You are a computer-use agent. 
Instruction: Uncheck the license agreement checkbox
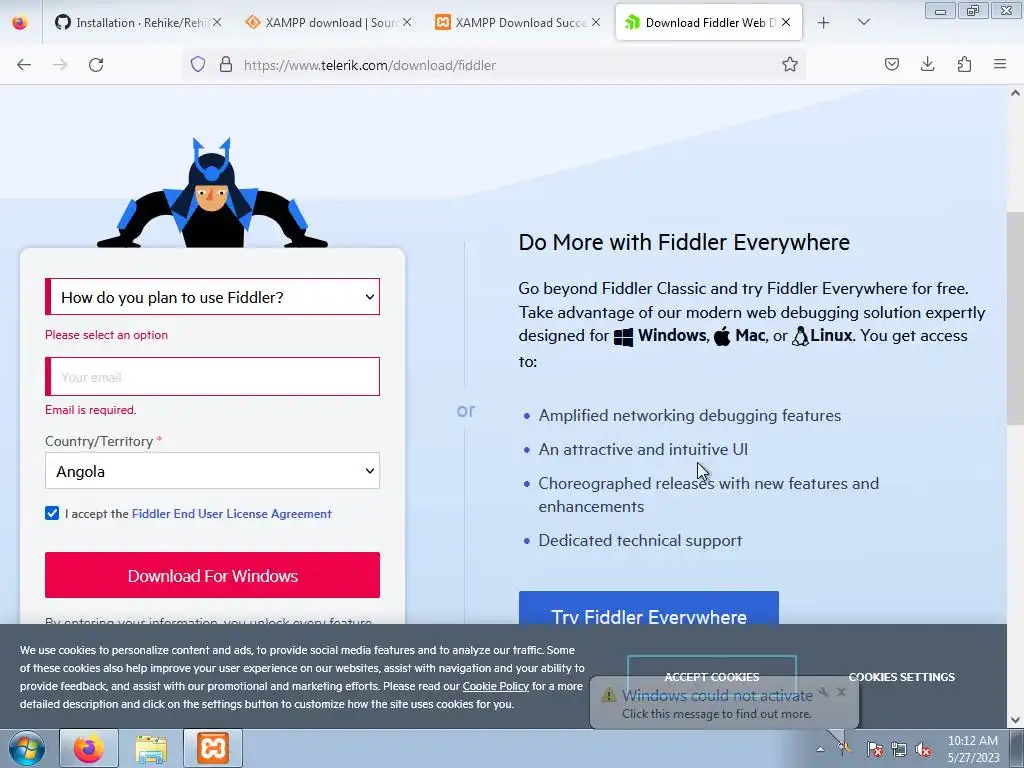[x=52, y=513]
